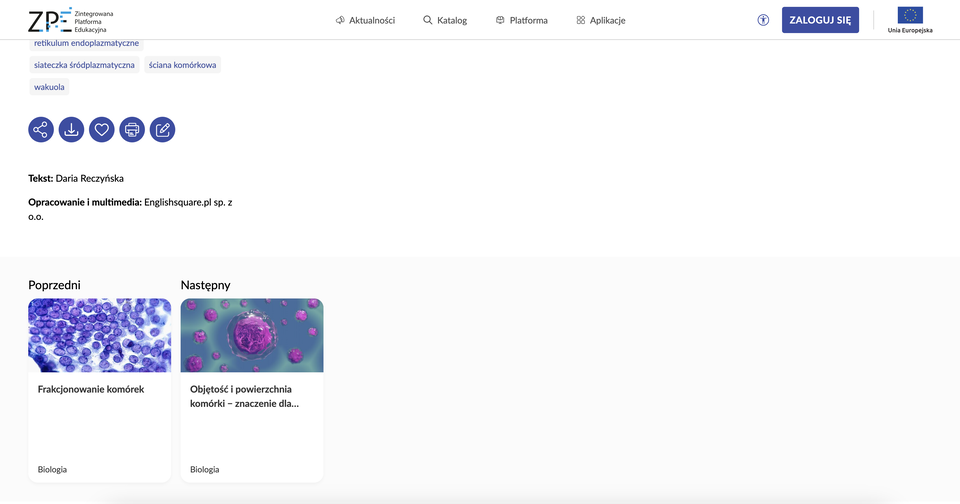This screenshot has width=960, height=504.
Task: Open the Platforma menu item
Action: point(521,20)
